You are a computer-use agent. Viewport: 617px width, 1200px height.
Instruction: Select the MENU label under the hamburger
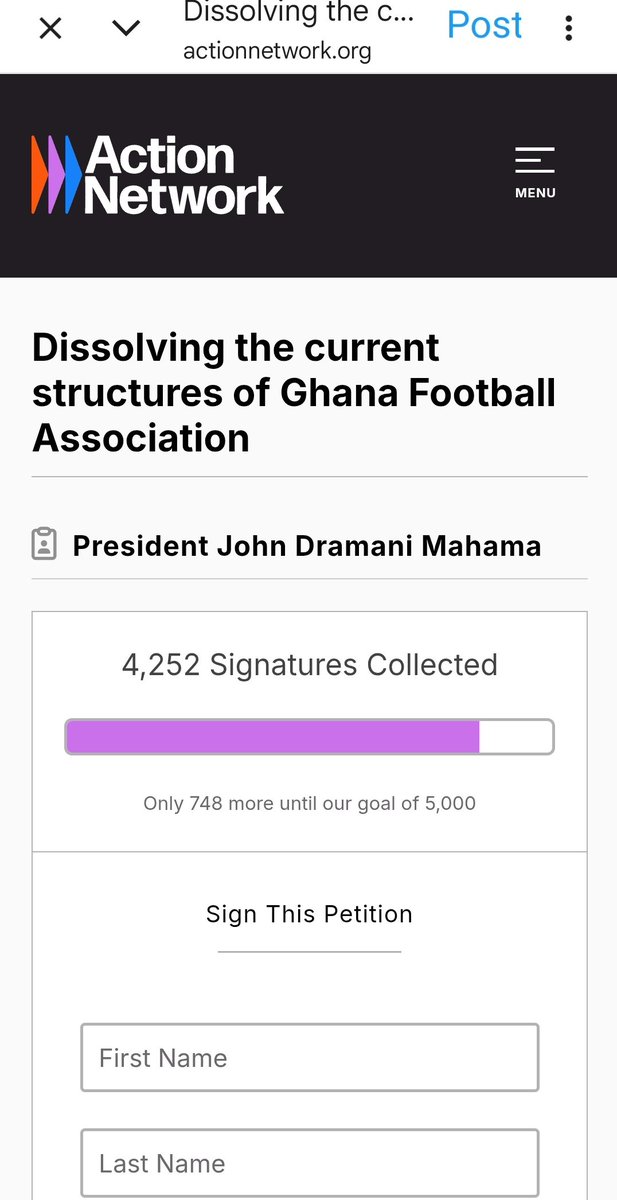coord(535,193)
